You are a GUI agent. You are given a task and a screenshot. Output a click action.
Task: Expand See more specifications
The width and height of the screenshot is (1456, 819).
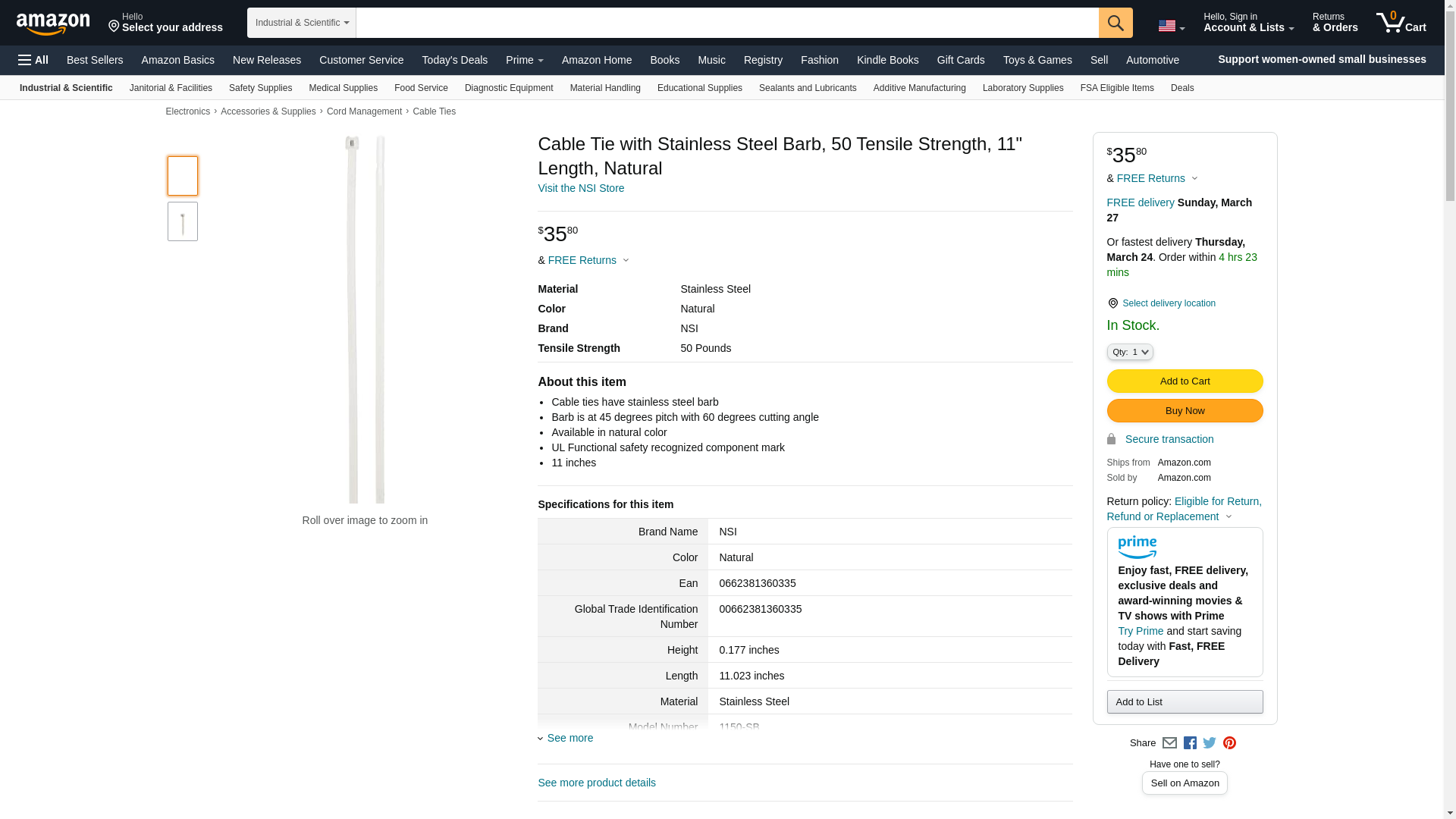tap(566, 738)
